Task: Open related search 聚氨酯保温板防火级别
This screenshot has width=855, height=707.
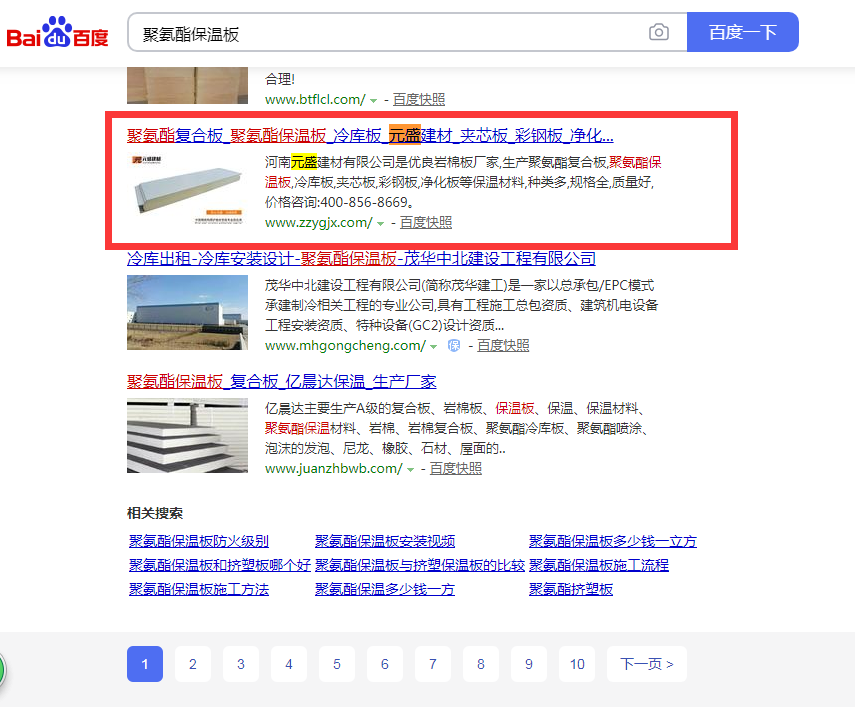Action: click(199, 541)
